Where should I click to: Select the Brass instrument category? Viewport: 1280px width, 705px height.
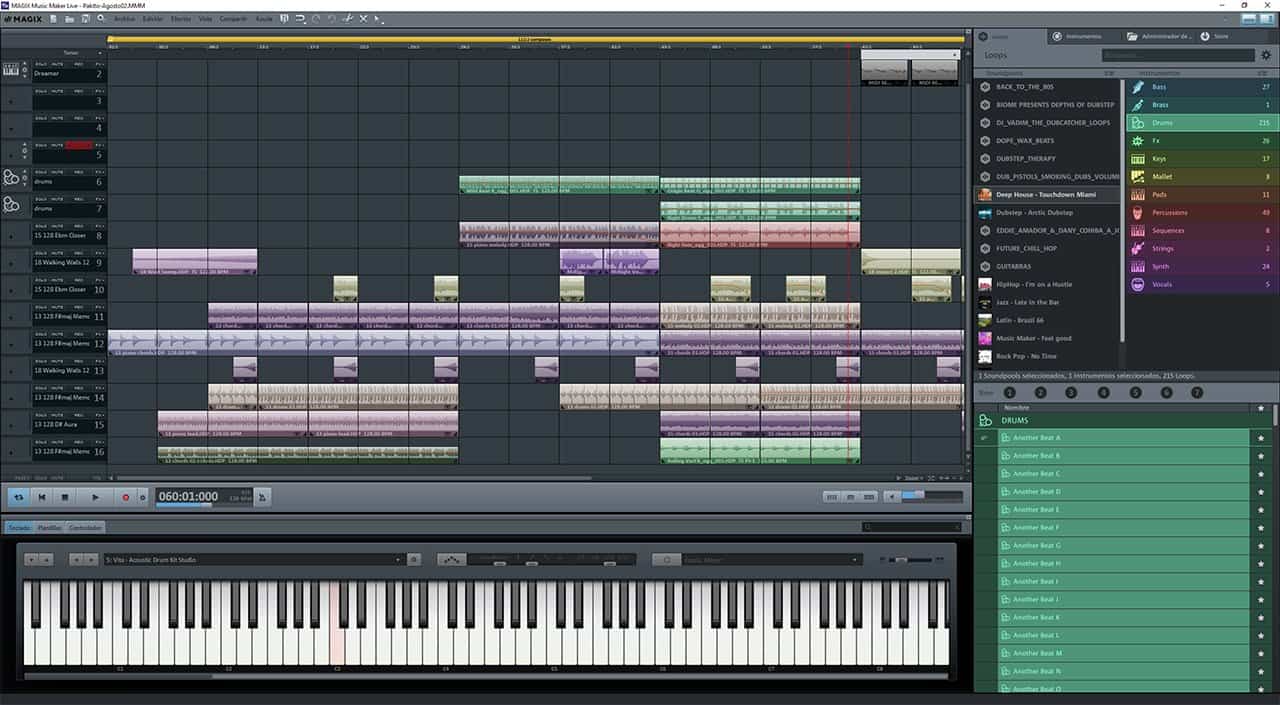click(1200, 105)
